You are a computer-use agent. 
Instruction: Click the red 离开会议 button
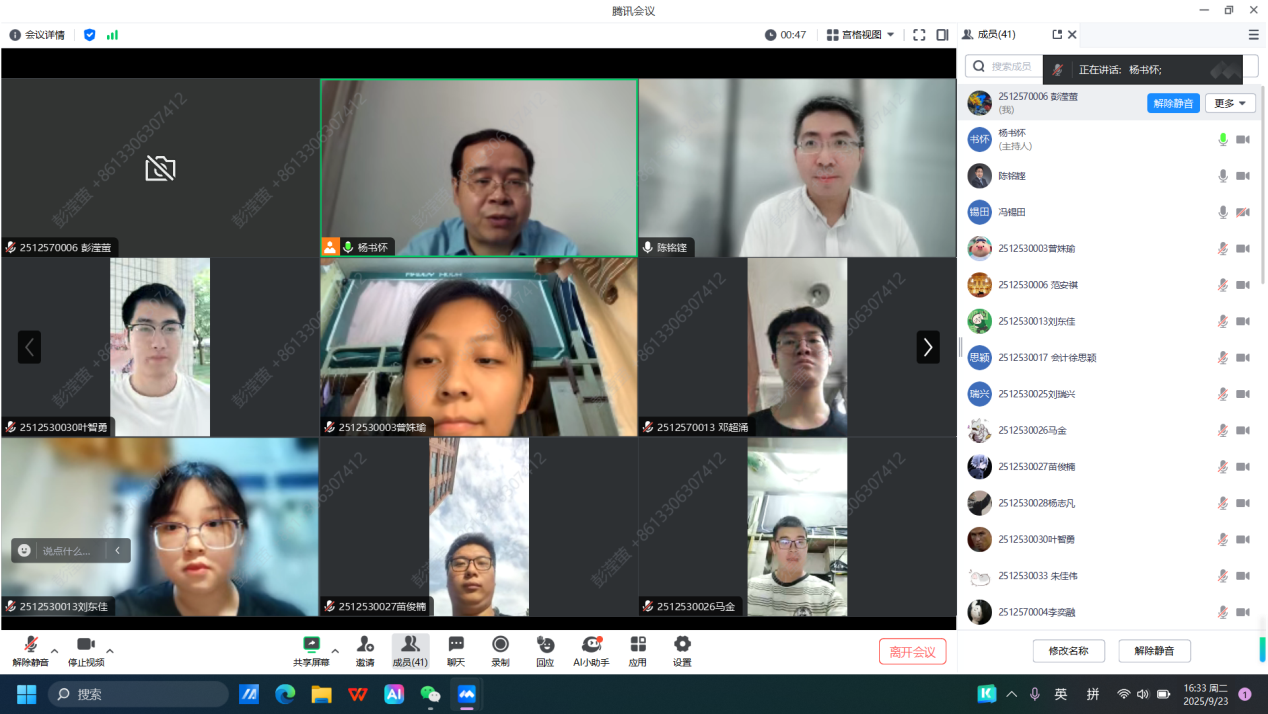[912, 652]
